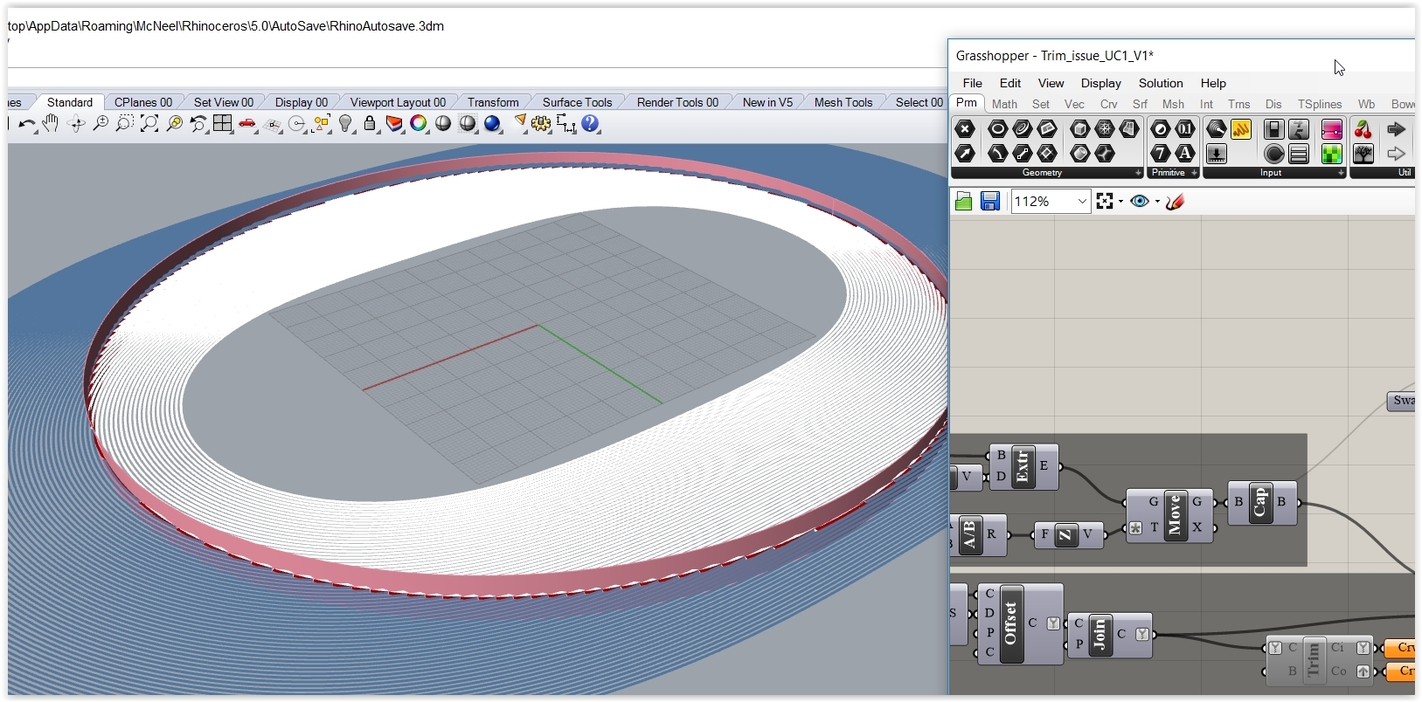Expand the Zoom Extents options arrow
Screen dimensions: 1422x702
(1120, 201)
